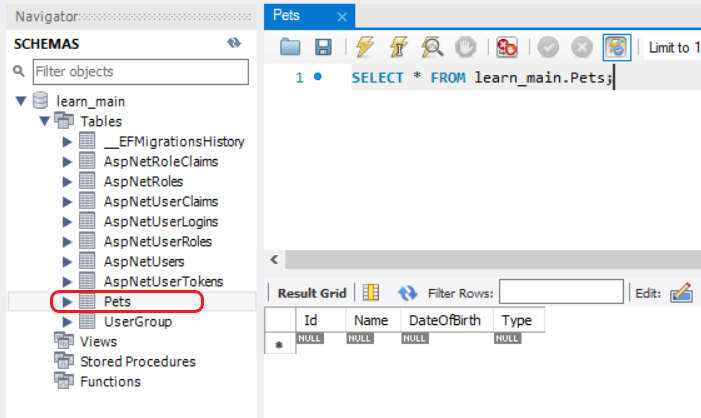The width and height of the screenshot is (701, 418).
Task: Click the Stop execution hand icon
Action: click(x=464, y=47)
